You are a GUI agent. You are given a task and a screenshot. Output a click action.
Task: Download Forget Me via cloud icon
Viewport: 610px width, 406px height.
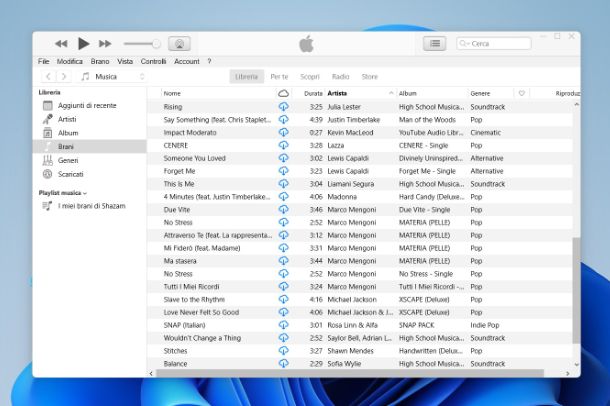pos(284,171)
